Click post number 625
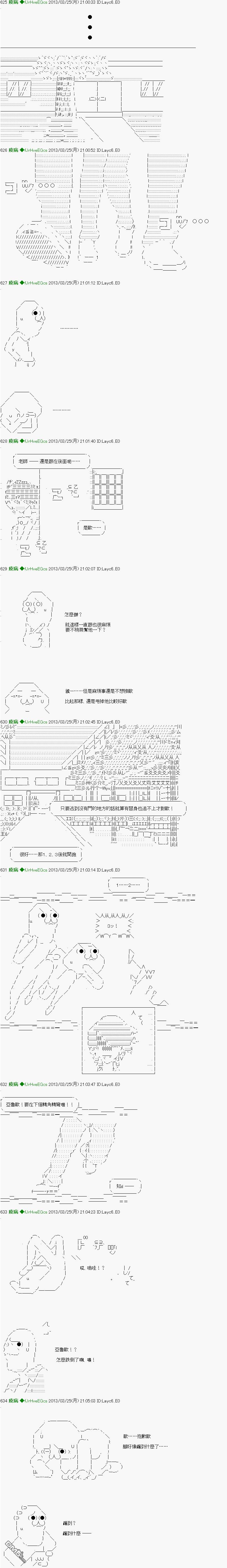The height and width of the screenshot is (1568, 227). (x=4, y=3)
